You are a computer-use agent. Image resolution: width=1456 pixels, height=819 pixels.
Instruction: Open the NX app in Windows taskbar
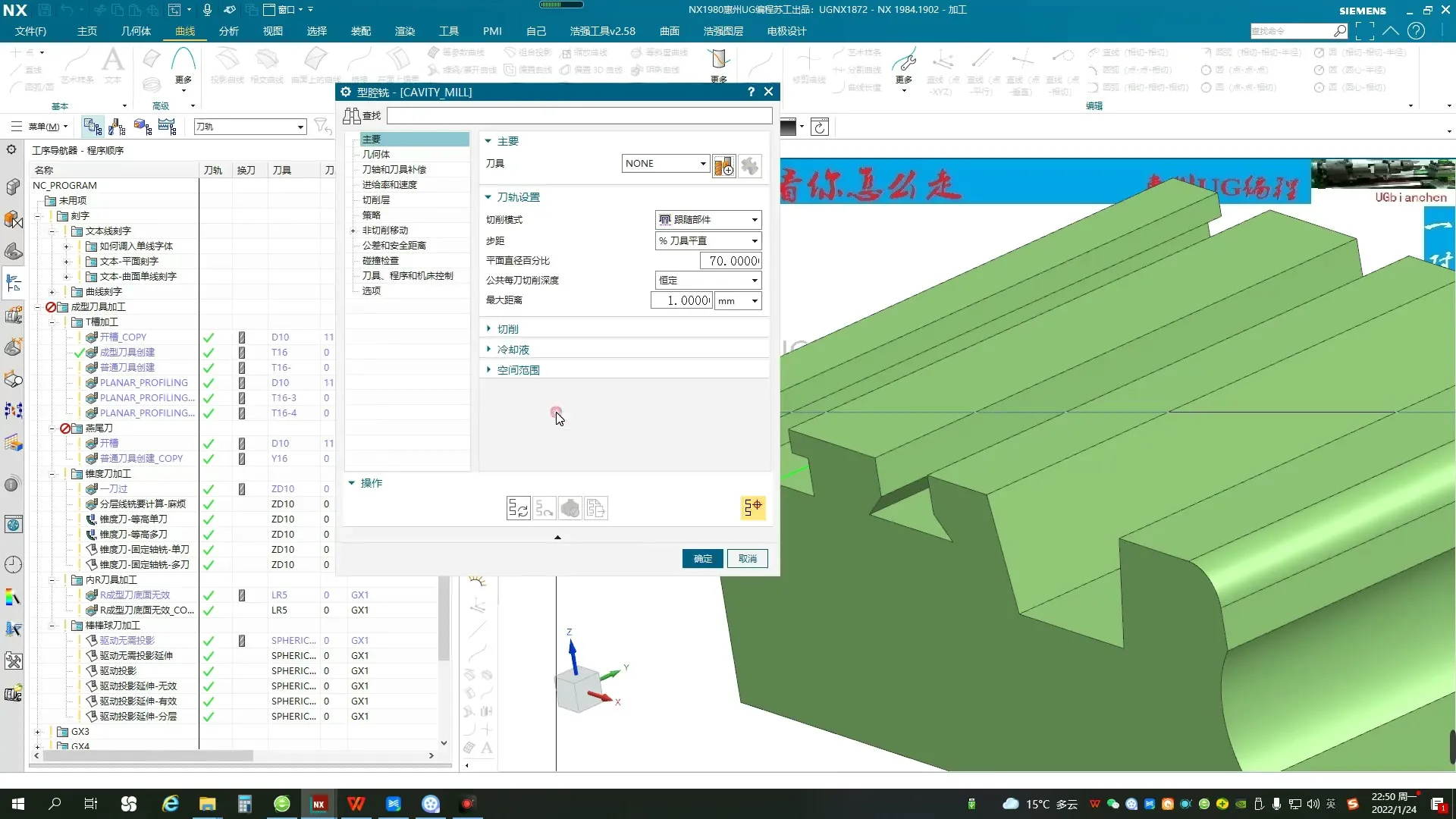tap(318, 804)
